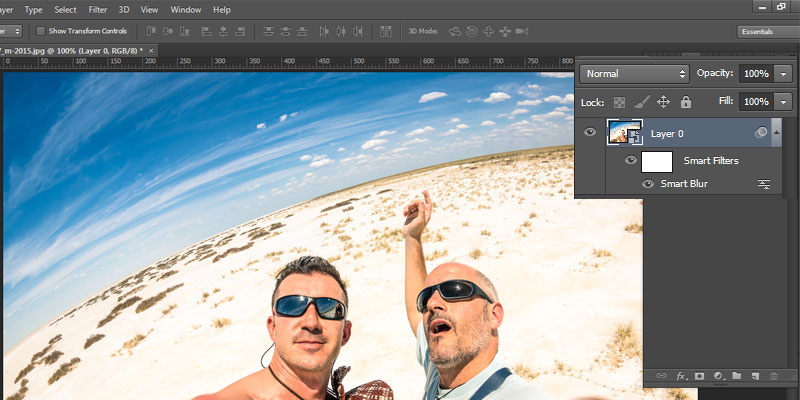
Task: Select the Smart Filters mask thumbnail
Action: (x=657, y=161)
